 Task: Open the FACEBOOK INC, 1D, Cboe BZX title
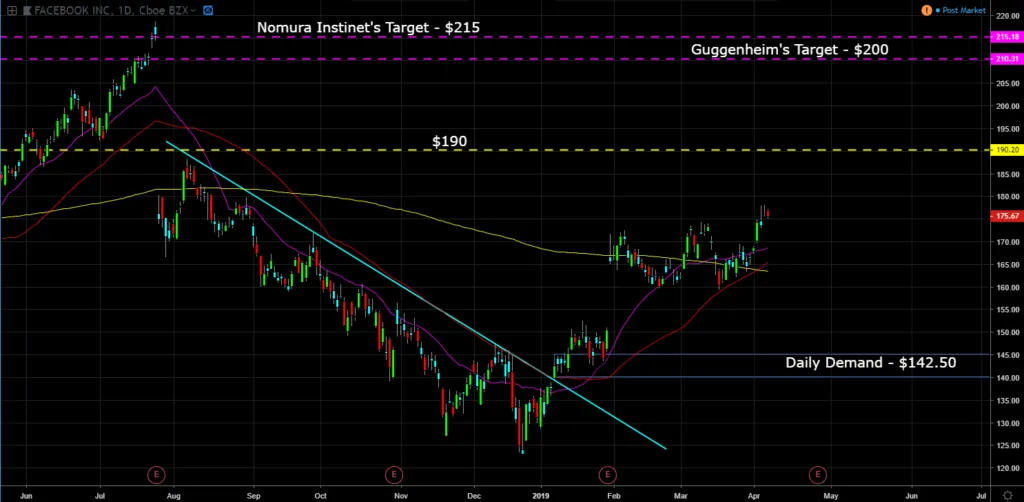(114, 10)
